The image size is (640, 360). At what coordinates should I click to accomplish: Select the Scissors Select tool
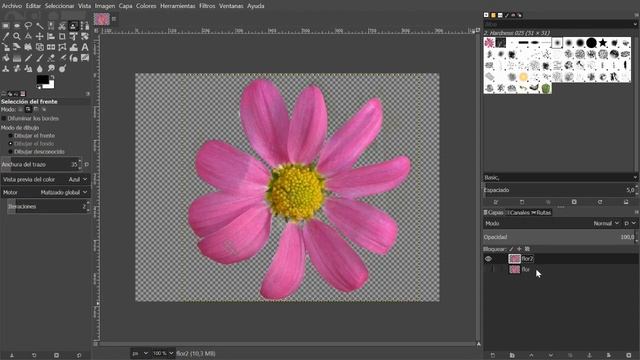[62, 26]
